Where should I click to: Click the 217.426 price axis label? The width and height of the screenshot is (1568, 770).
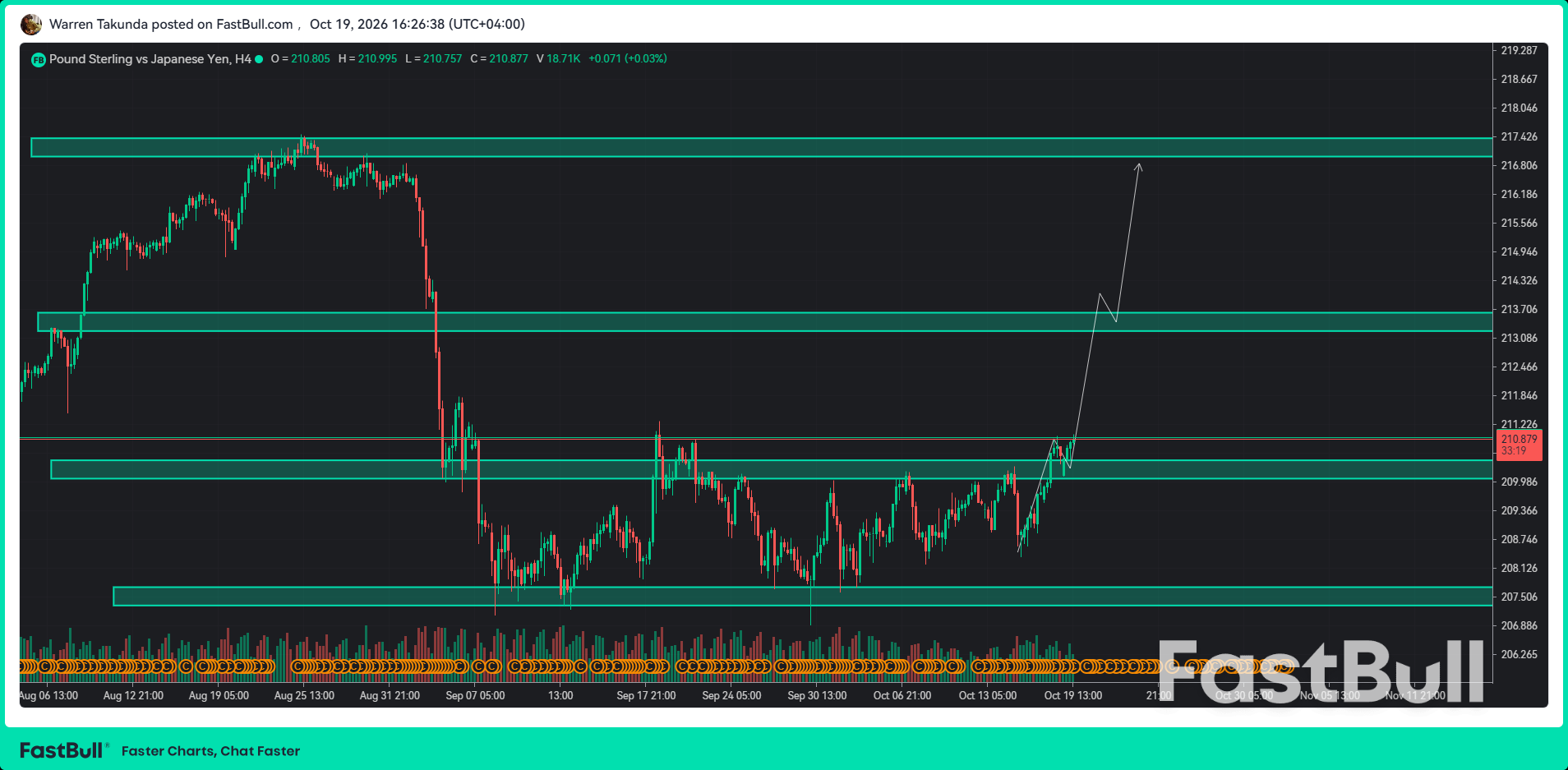click(1519, 136)
